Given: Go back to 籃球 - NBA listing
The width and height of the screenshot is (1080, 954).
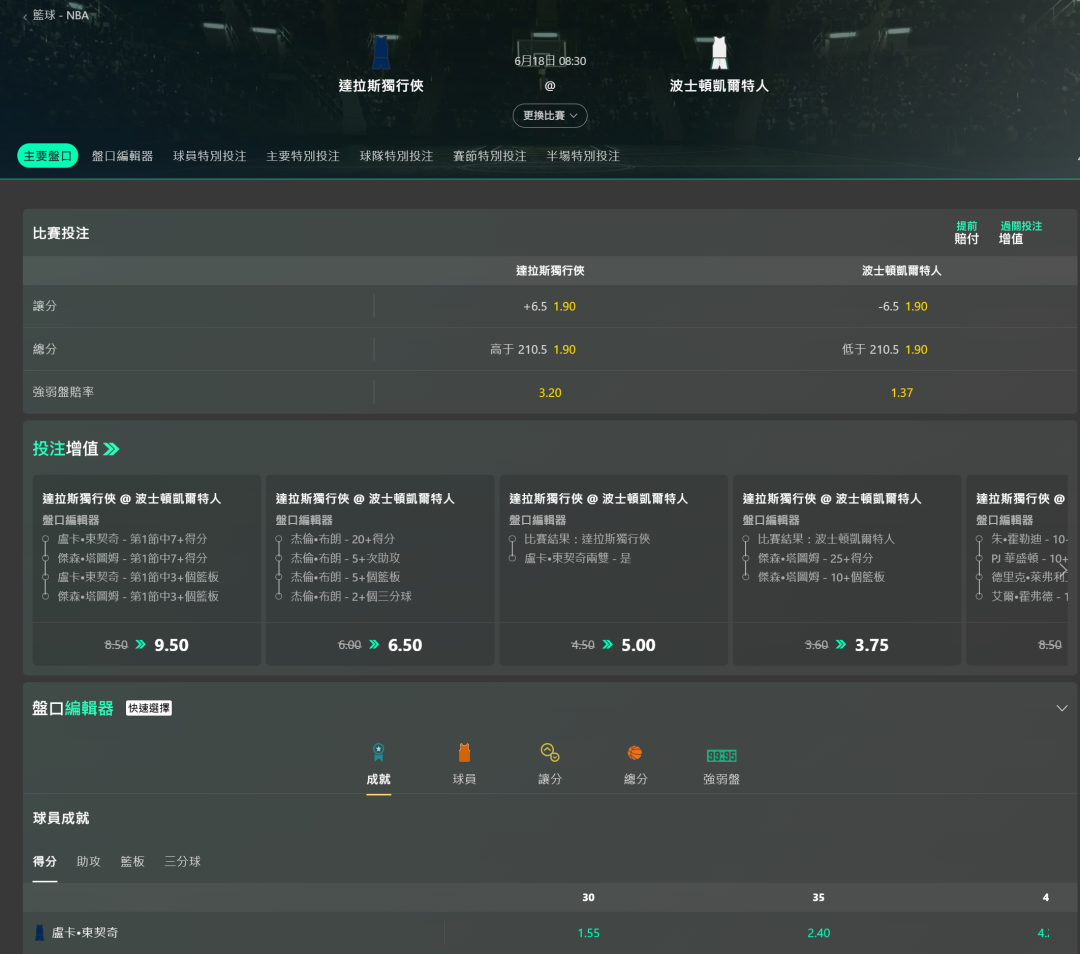Looking at the screenshot, I should pyautogui.click(x=56, y=15).
